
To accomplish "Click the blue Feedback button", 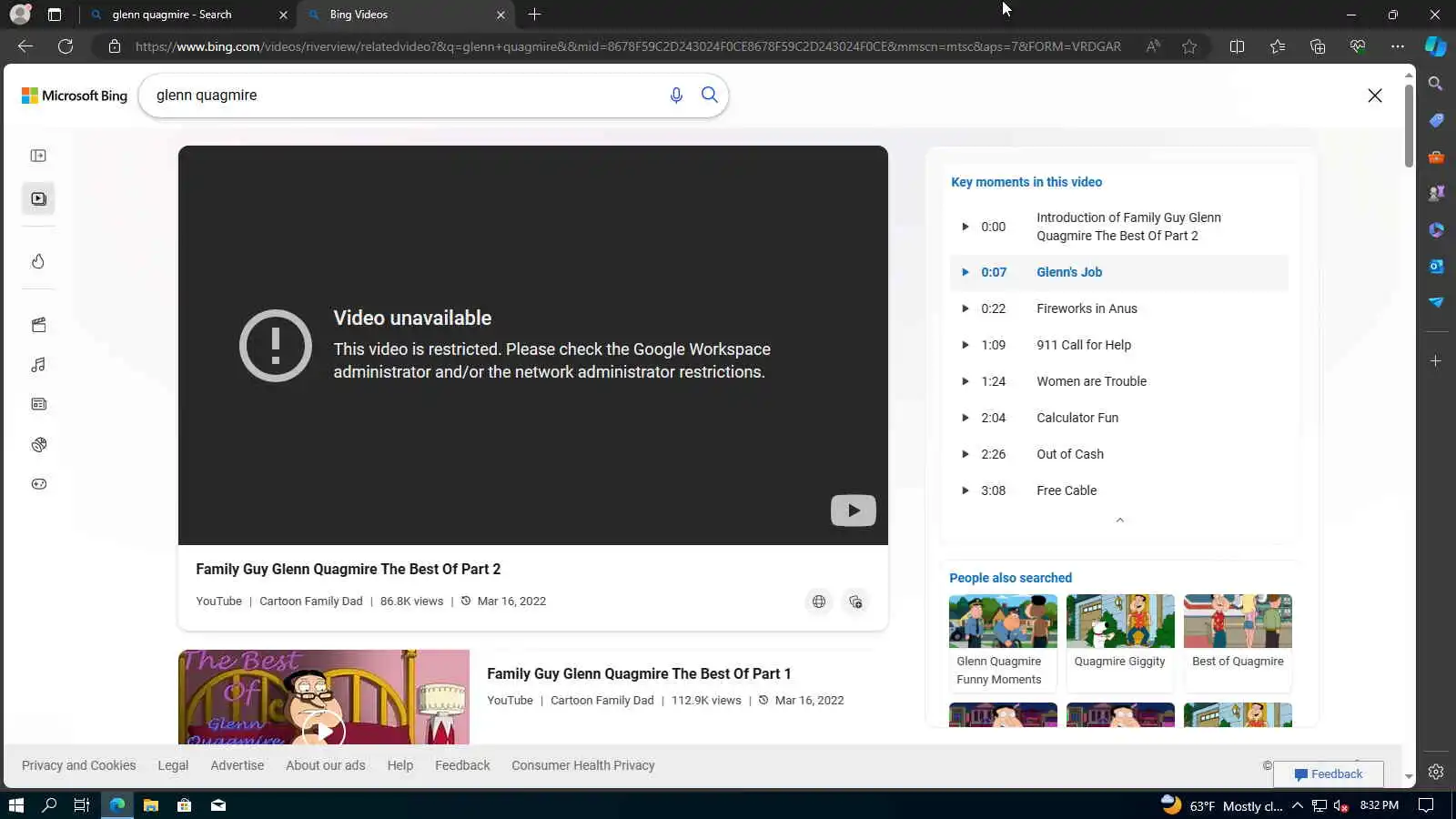I will [x=1329, y=774].
